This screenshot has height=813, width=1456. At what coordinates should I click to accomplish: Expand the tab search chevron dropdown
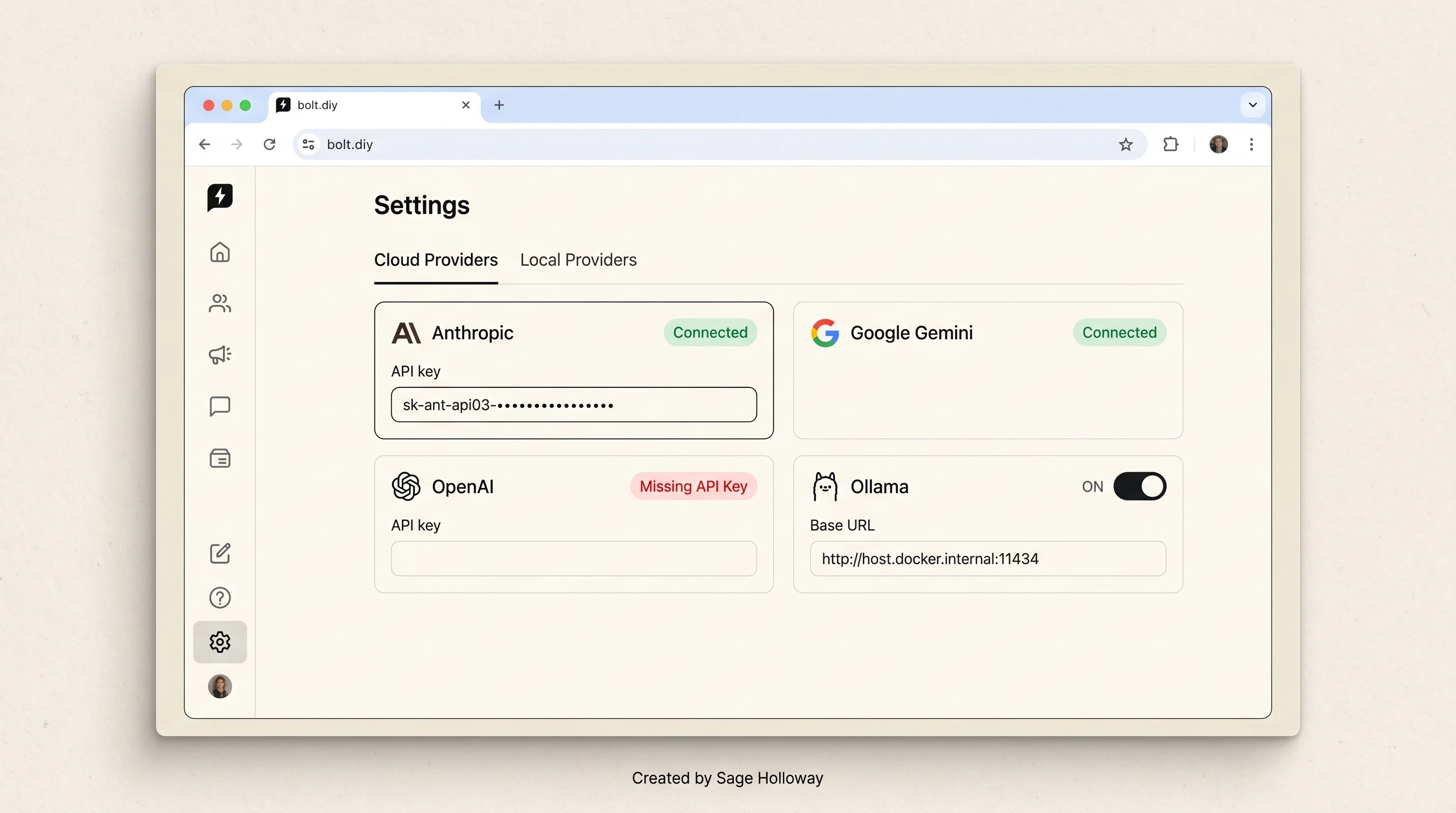click(x=1252, y=105)
